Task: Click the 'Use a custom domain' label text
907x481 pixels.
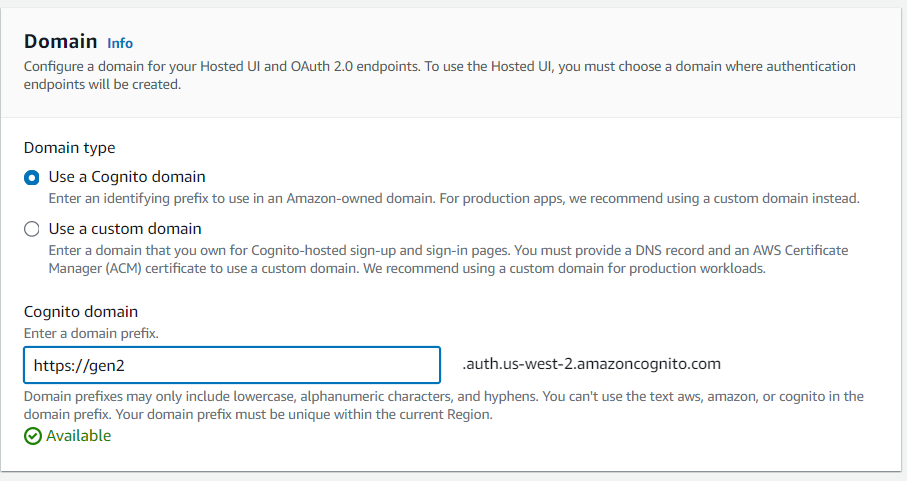Action: point(125,229)
